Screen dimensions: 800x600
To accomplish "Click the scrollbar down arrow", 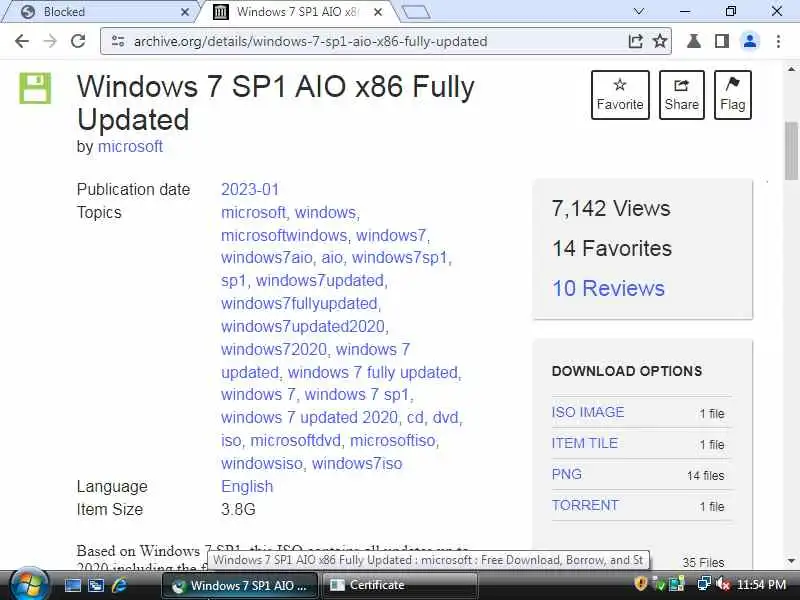I will tap(791, 561).
